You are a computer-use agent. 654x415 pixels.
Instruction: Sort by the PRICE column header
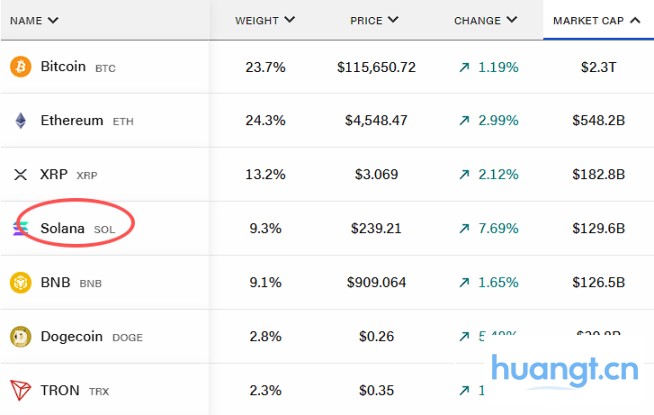coord(375,20)
